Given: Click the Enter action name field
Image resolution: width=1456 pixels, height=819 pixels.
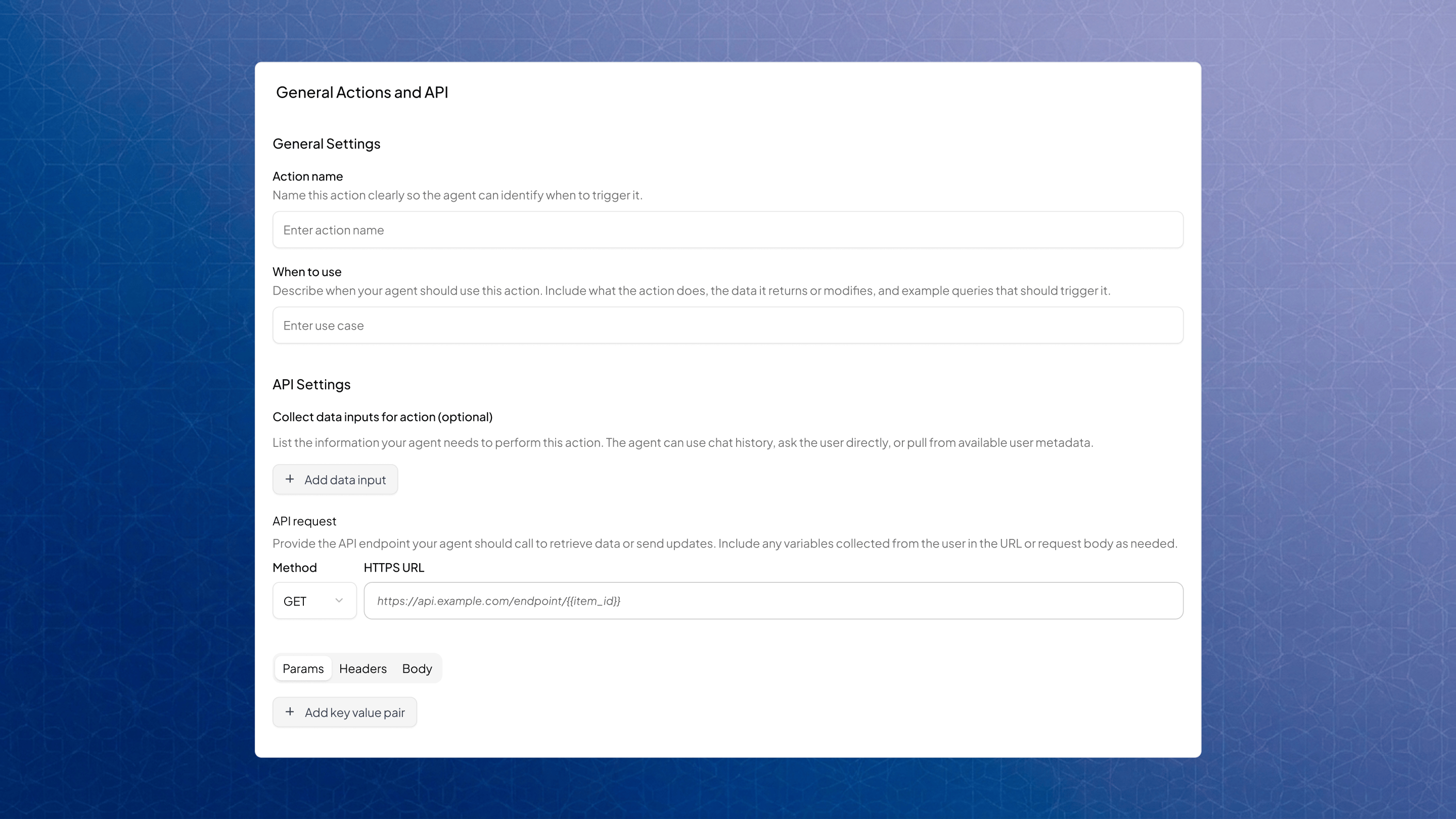Looking at the screenshot, I should pyautogui.click(x=727, y=230).
